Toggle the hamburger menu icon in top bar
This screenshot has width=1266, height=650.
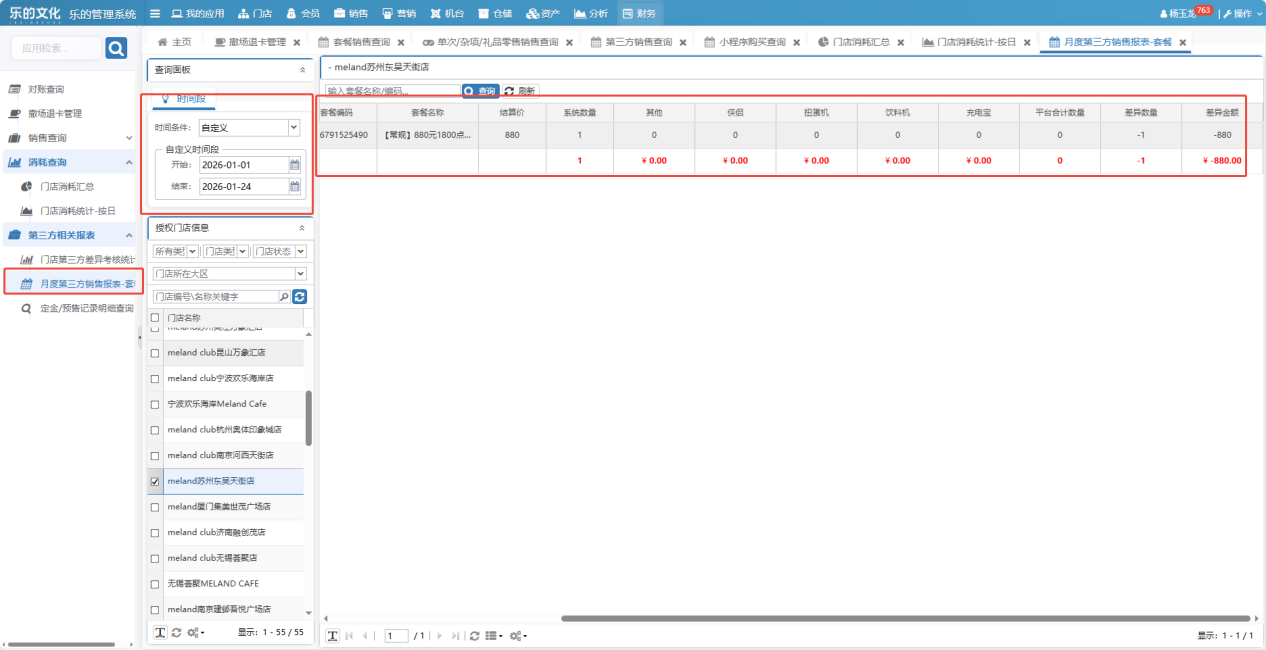154,13
